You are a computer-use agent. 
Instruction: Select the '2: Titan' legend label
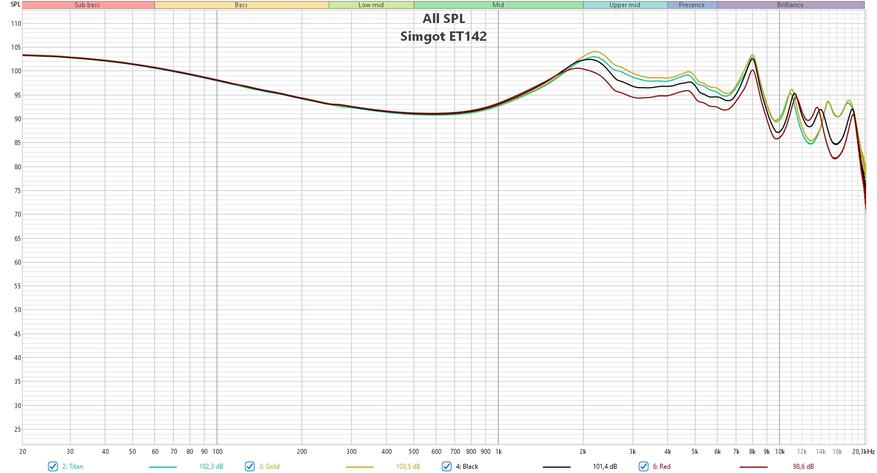[73, 466]
